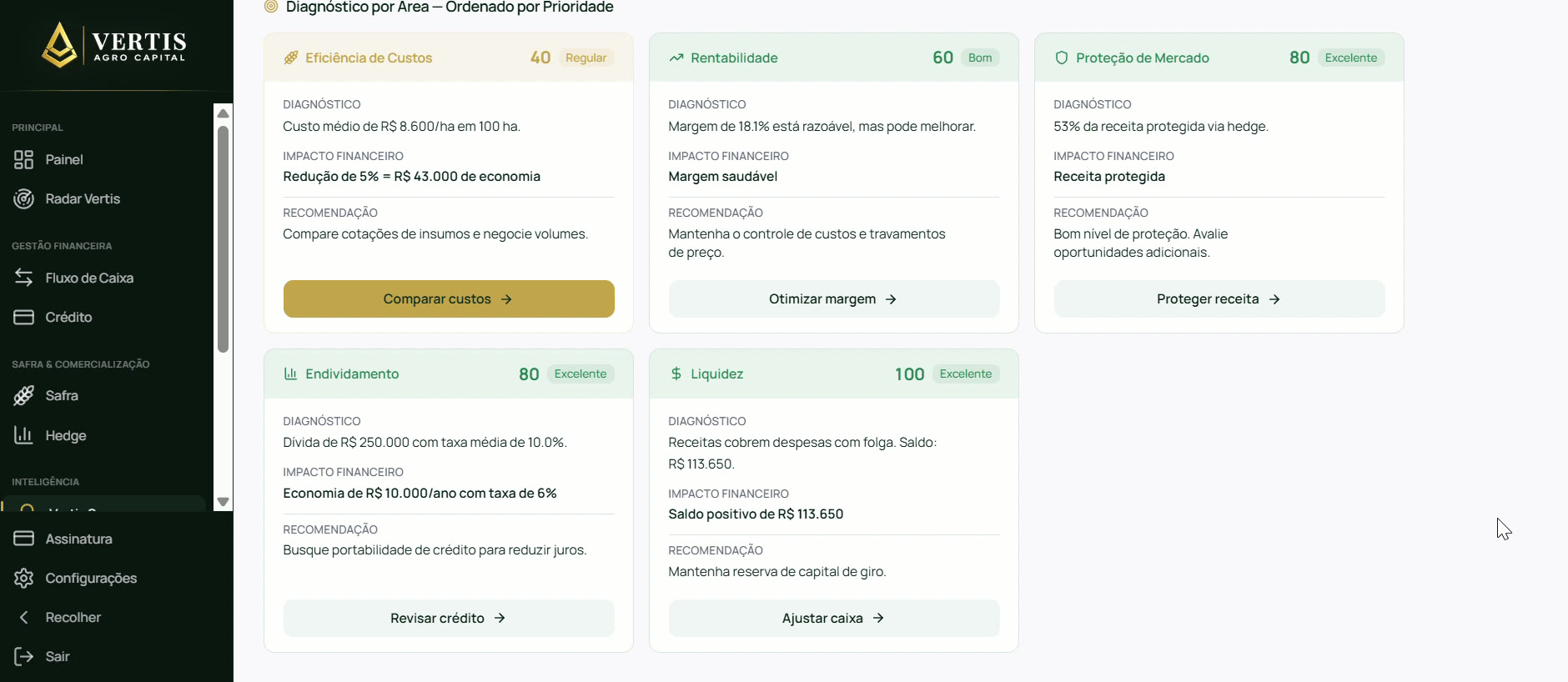
Task: Click Excelente badge on Liquidez card
Action: coord(966,374)
